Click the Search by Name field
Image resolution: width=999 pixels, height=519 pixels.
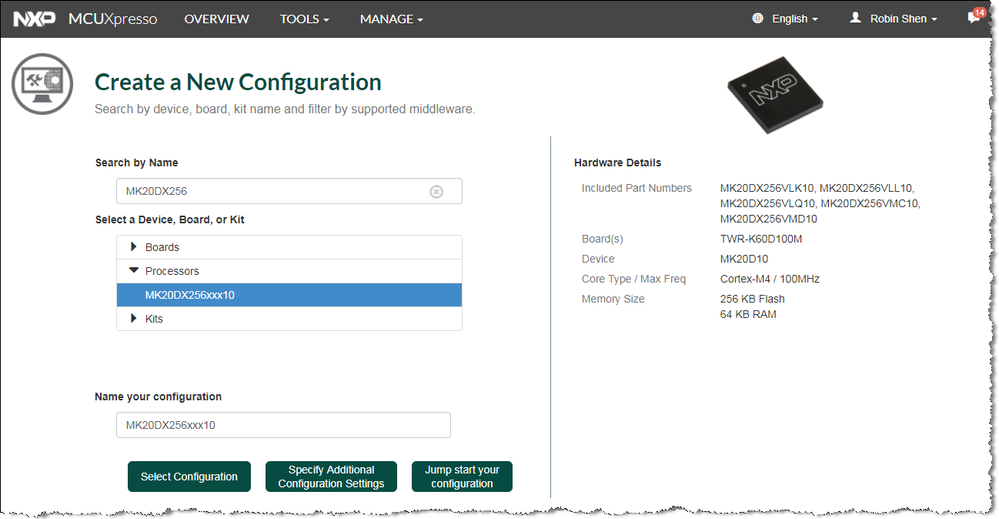[x=289, y=191]
